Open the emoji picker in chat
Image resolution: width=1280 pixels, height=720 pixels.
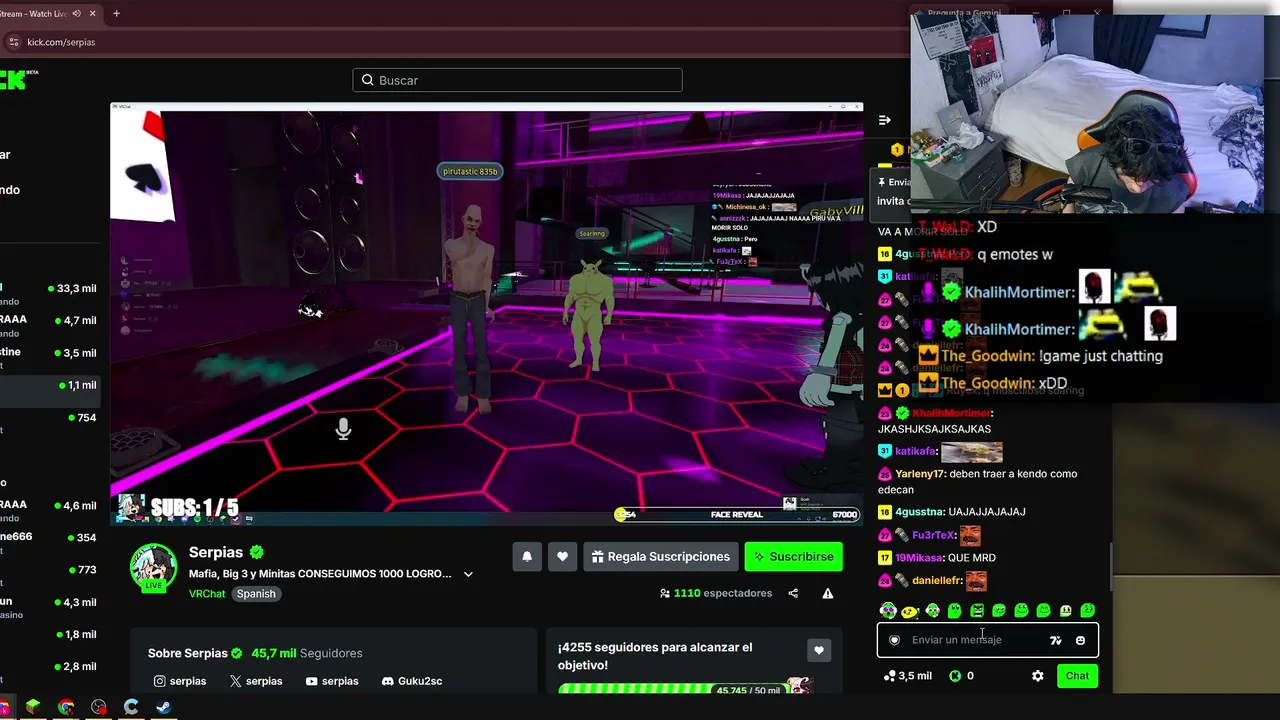[1080, 640]
